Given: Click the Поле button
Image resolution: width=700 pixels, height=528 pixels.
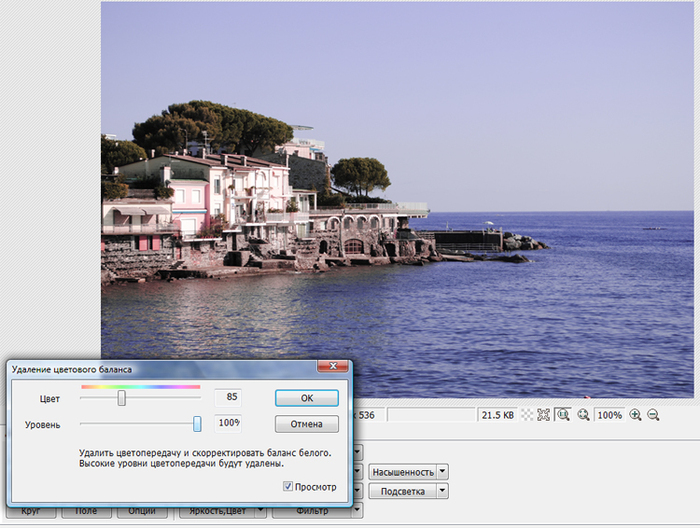Looking at the screenshot, I should tap(86, 511).
